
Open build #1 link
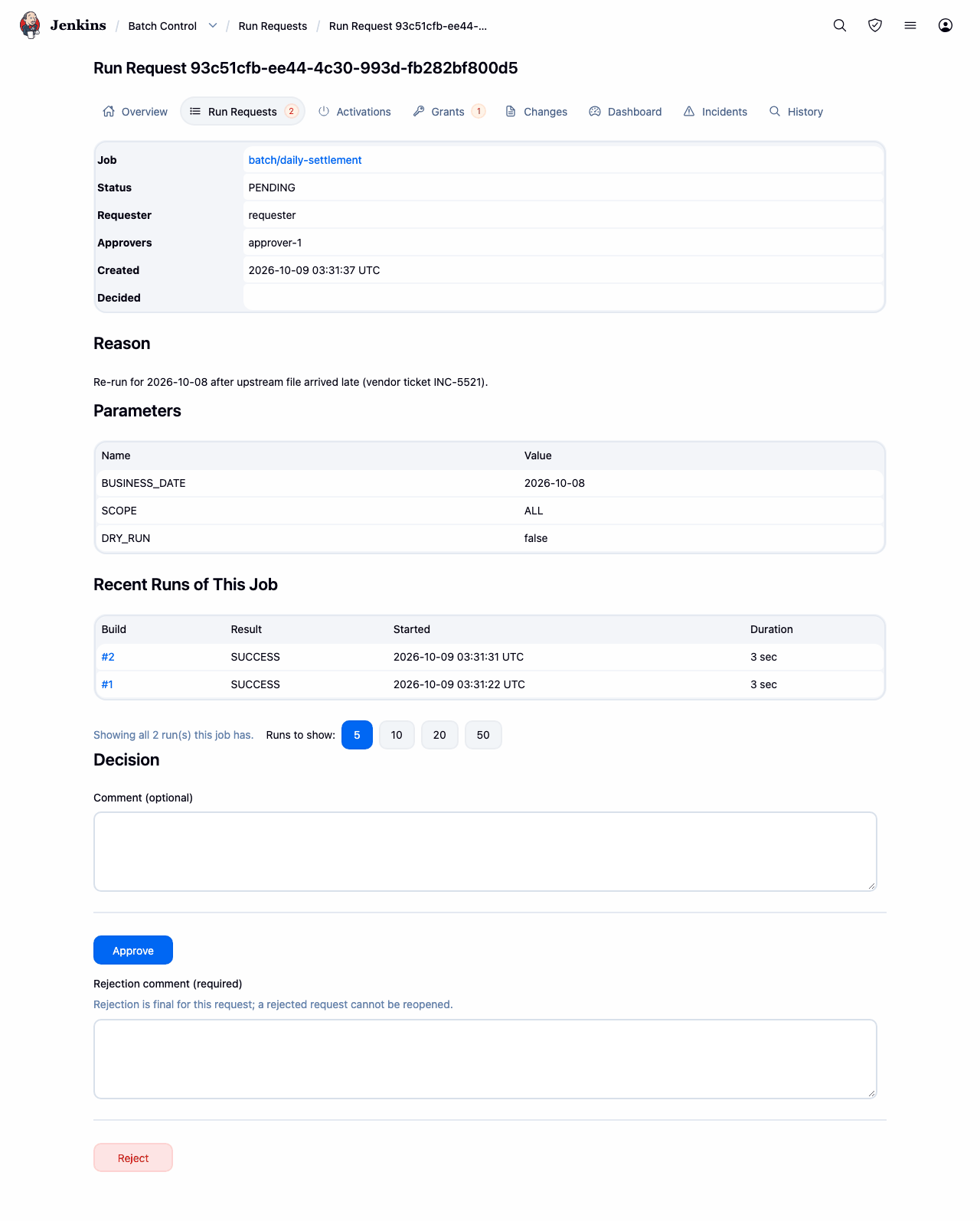click(107, 684)
